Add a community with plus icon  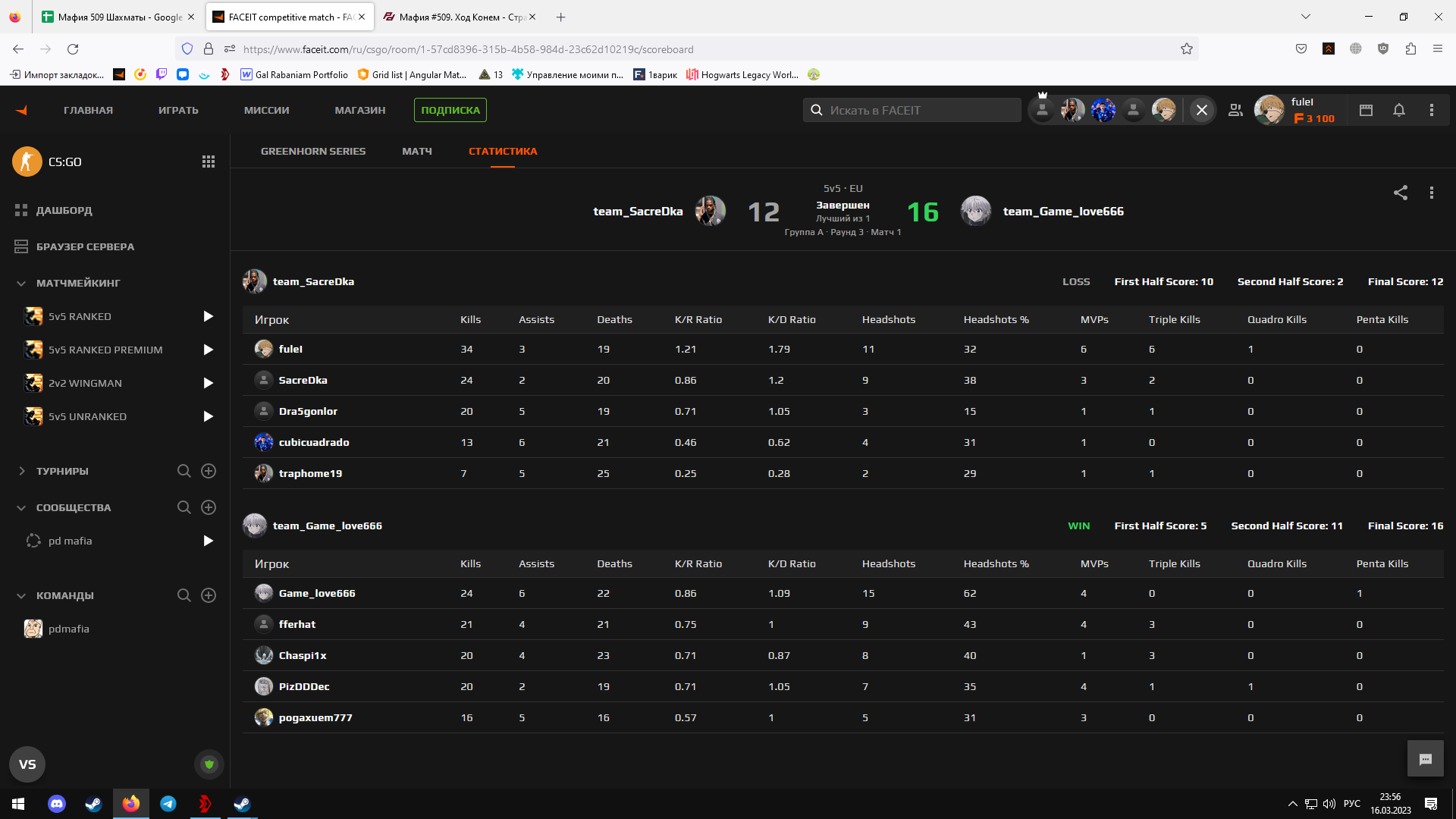[x=209, y=507]
